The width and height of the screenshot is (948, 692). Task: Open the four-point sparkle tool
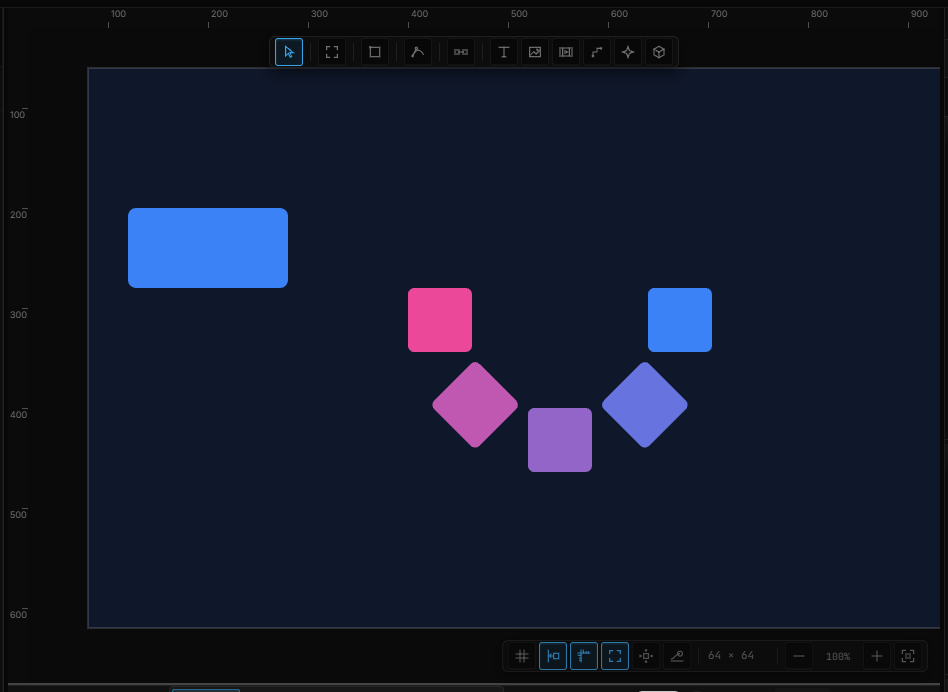628,52
